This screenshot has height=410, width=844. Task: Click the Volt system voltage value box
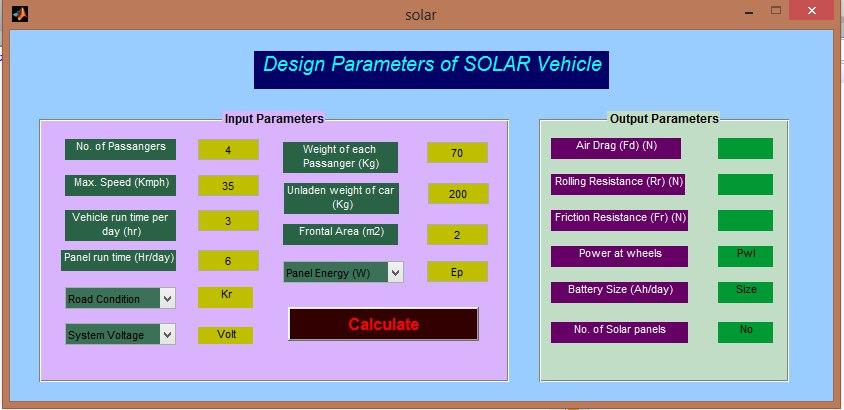click(x=226, y=335)
